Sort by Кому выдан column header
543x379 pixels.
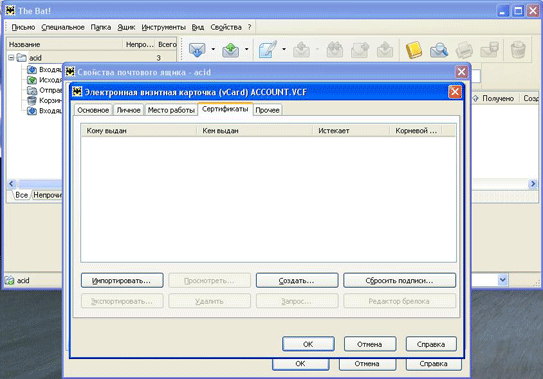tap(139, 131)
